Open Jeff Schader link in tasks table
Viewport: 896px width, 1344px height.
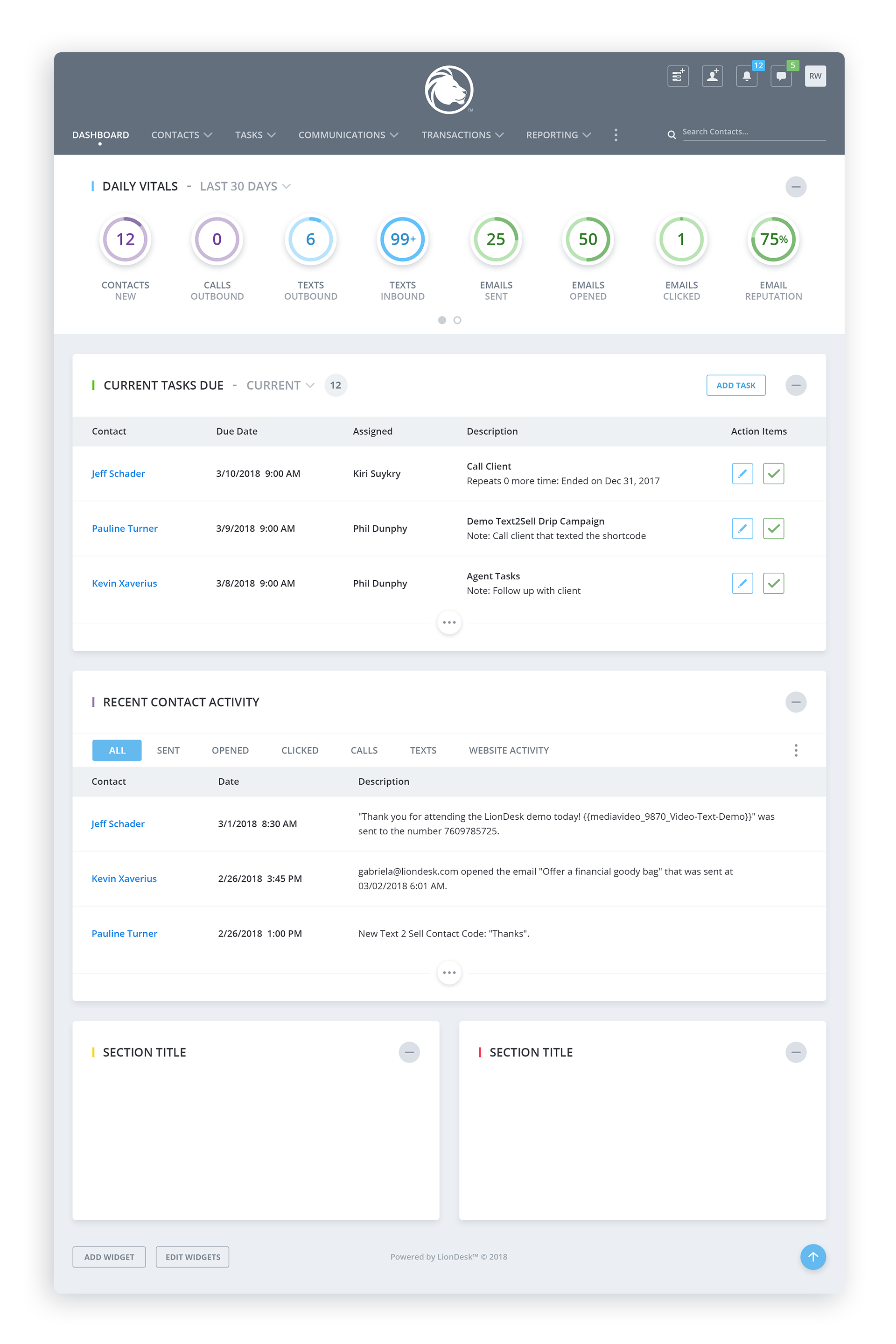coord(118,473)
